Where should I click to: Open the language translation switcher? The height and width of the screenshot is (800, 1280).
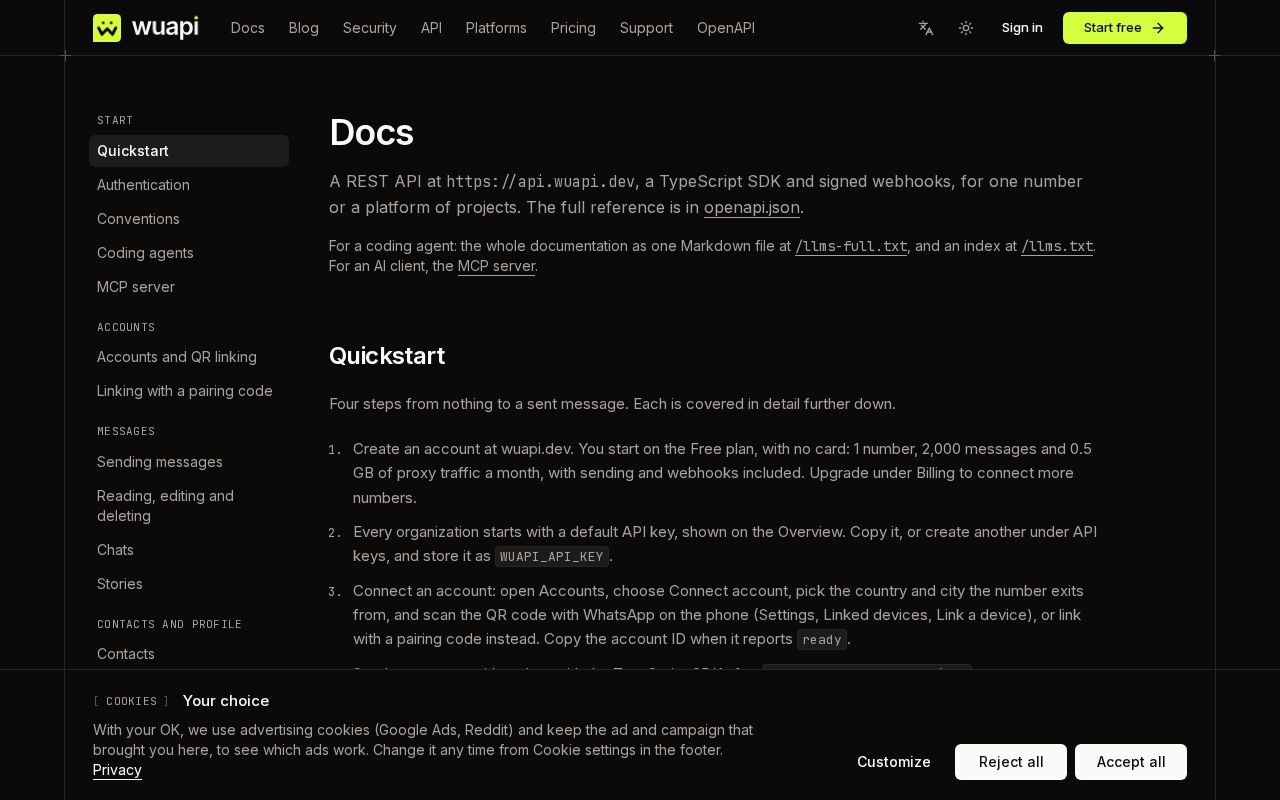tap(926, 28)
